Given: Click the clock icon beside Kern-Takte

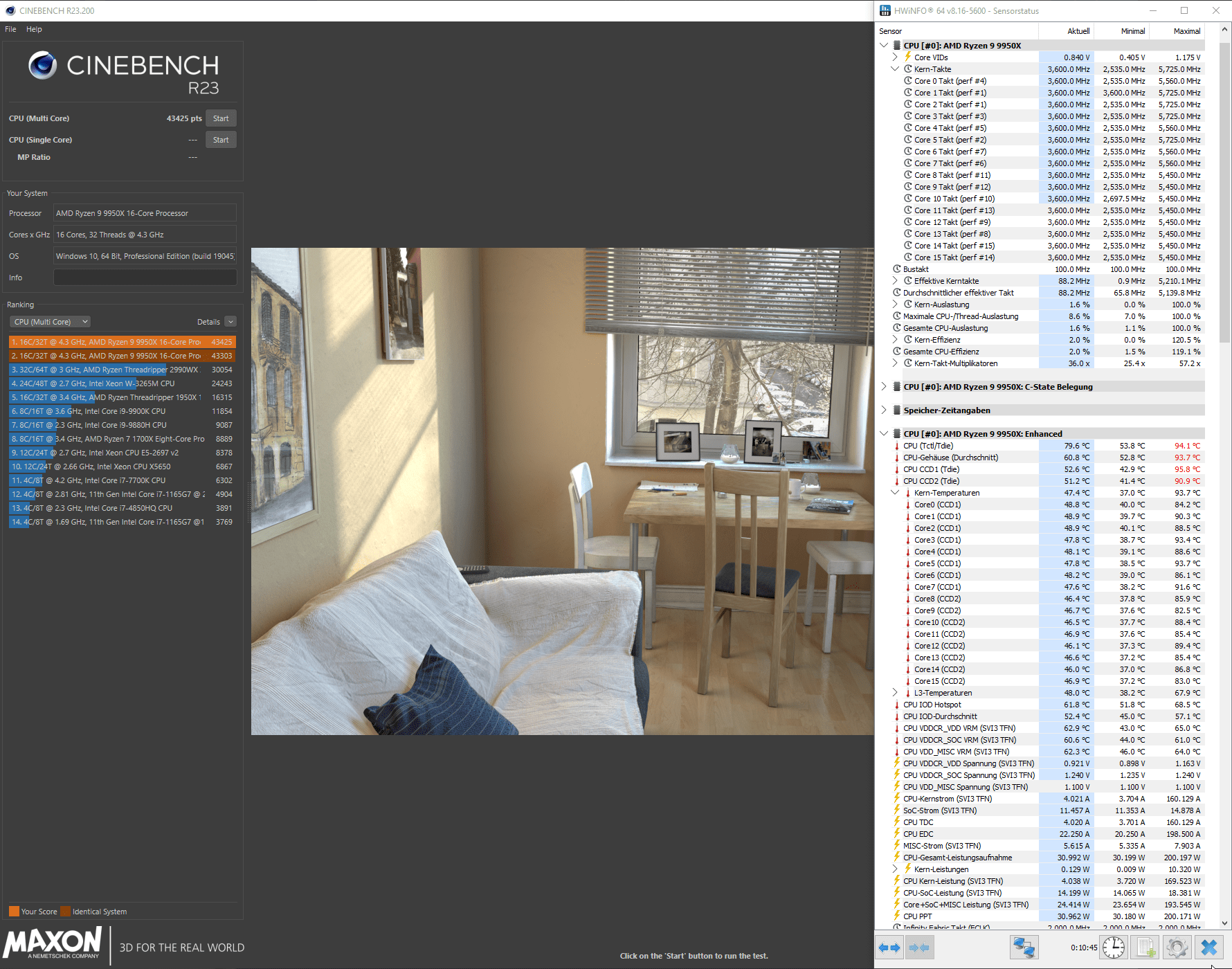Looking at the screenshot, I should [908, 69].
